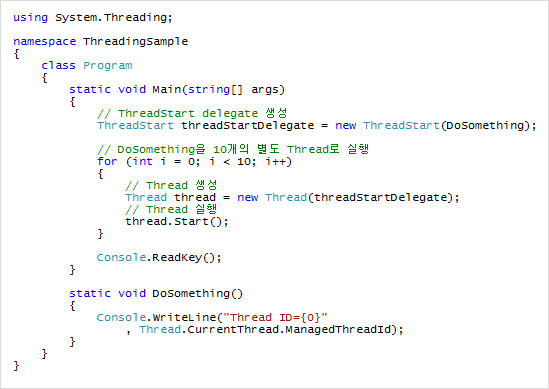549x389 pixels.
Task: Place cursor on Main method name
Action: click(x=167, y=90)
